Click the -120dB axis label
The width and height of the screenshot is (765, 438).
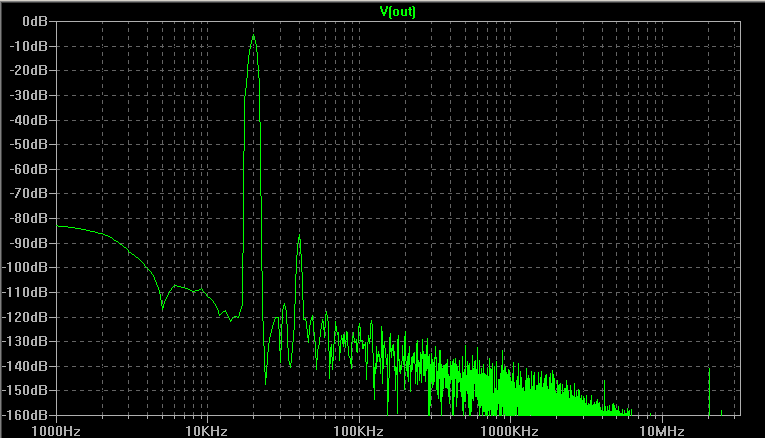pyautogui.click(x=25, y=317)
